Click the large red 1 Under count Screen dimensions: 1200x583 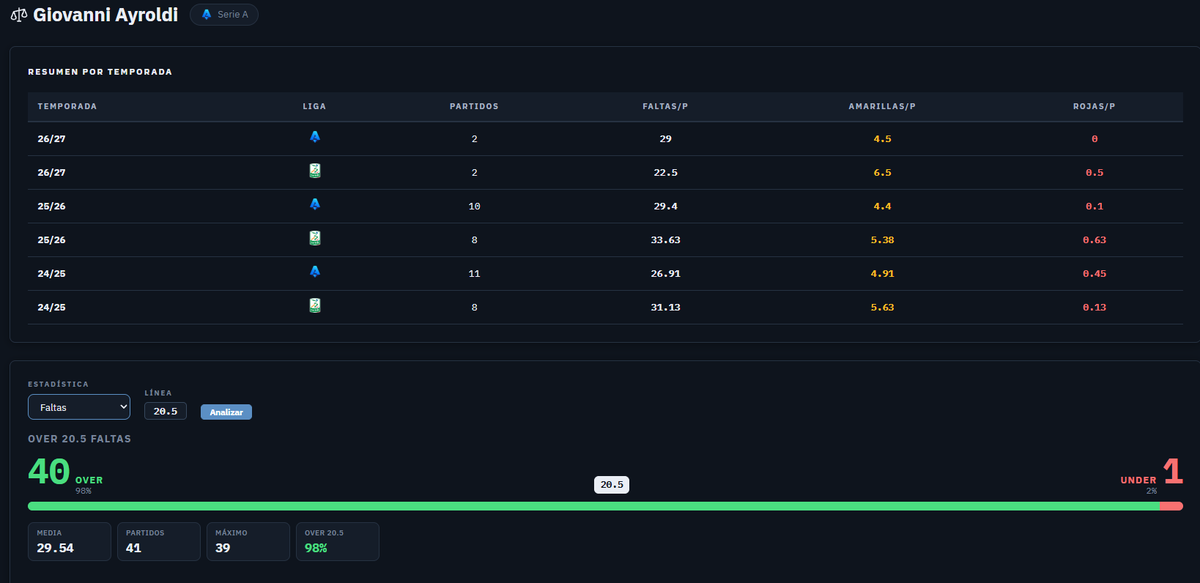tap(1172, 473)
